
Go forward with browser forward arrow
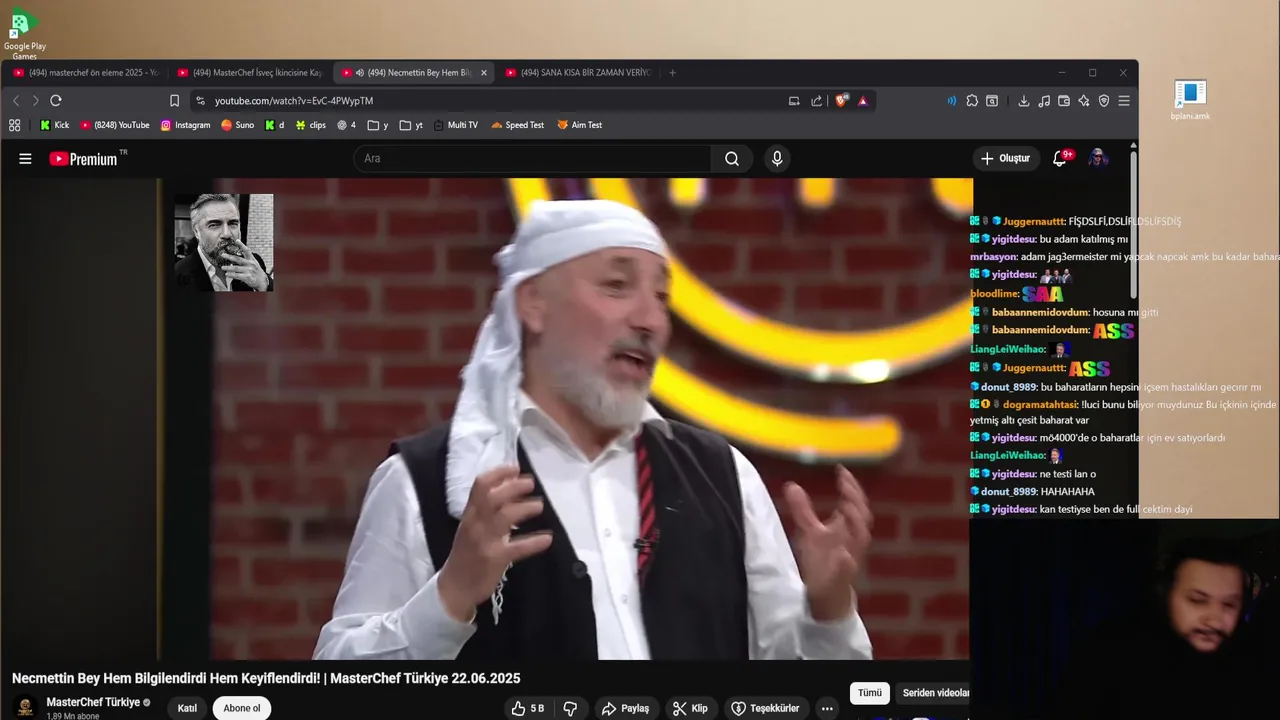35,101
